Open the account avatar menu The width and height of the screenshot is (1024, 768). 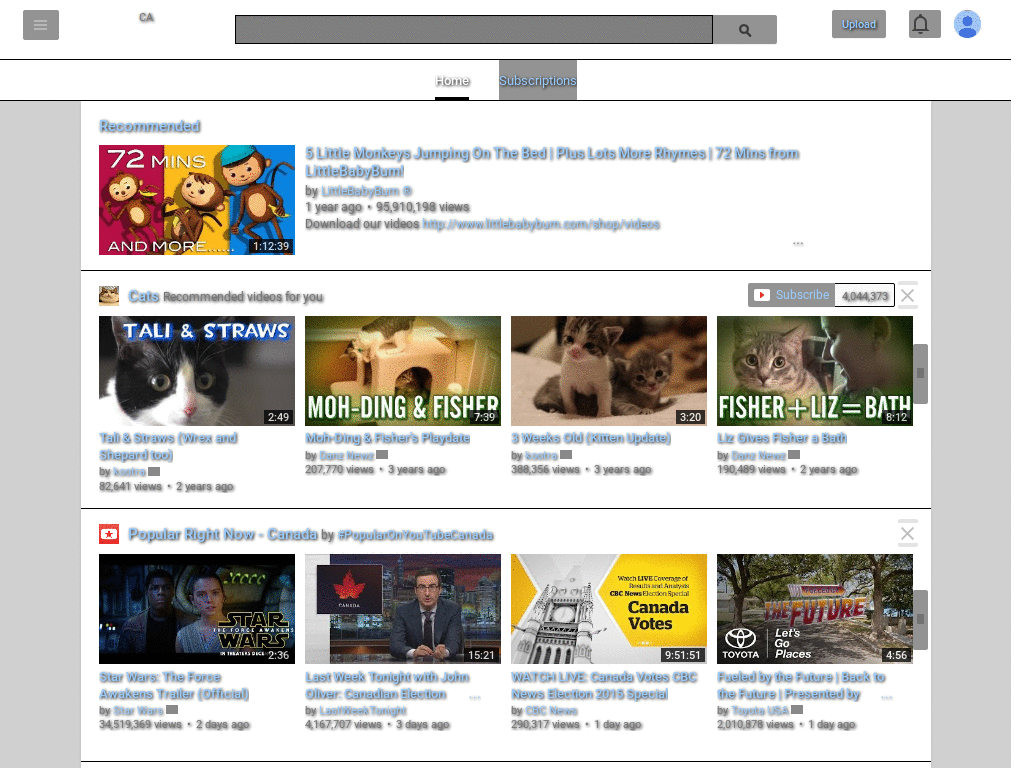tap(967, 24)
